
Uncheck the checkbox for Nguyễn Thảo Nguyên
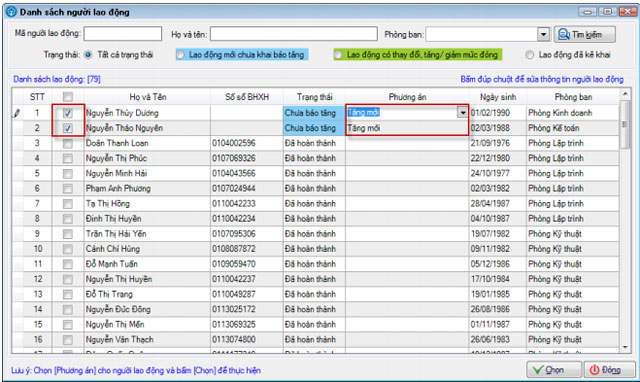point(68,128)
